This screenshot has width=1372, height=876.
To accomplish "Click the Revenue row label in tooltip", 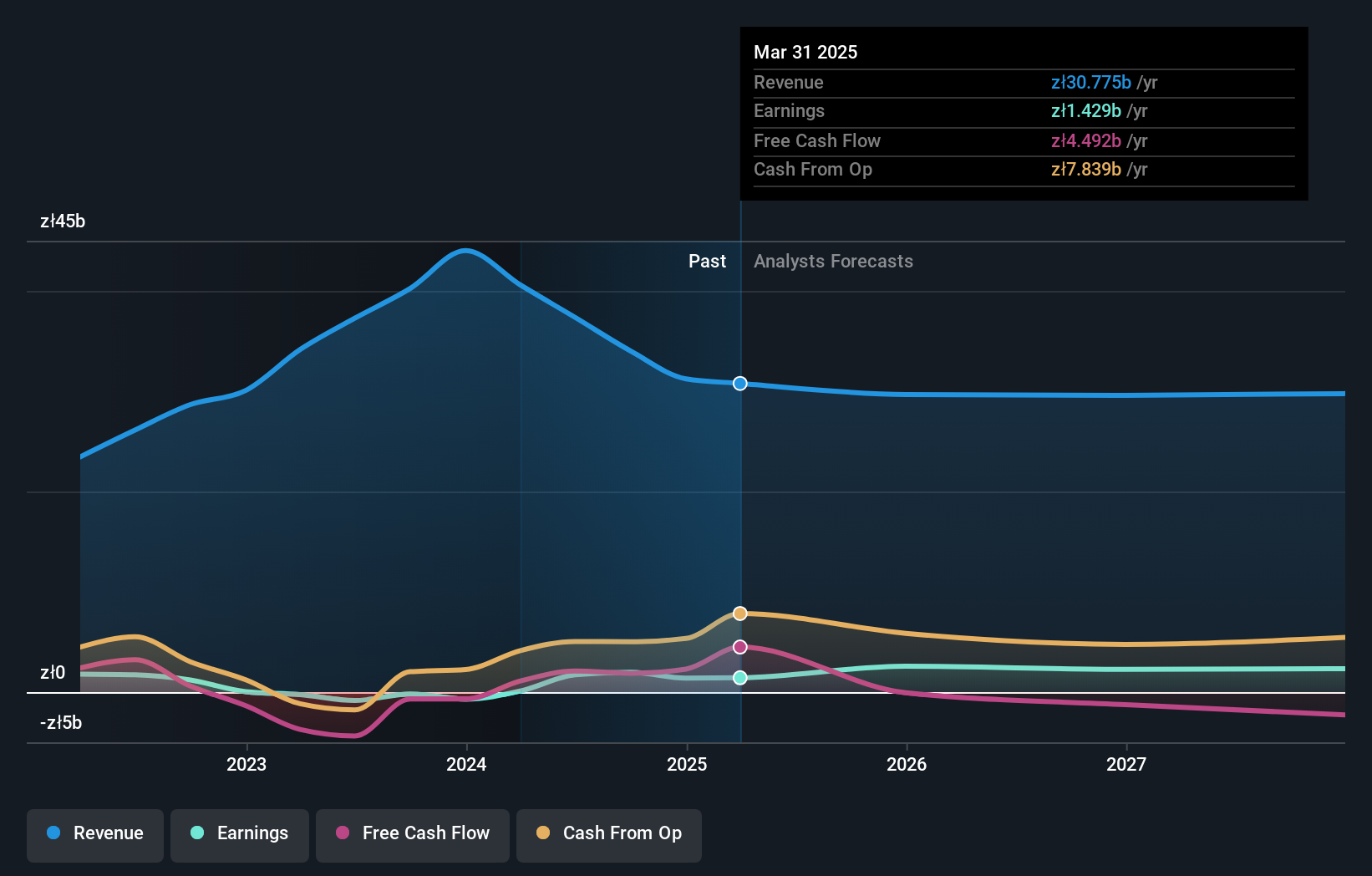I will point(788,82).
